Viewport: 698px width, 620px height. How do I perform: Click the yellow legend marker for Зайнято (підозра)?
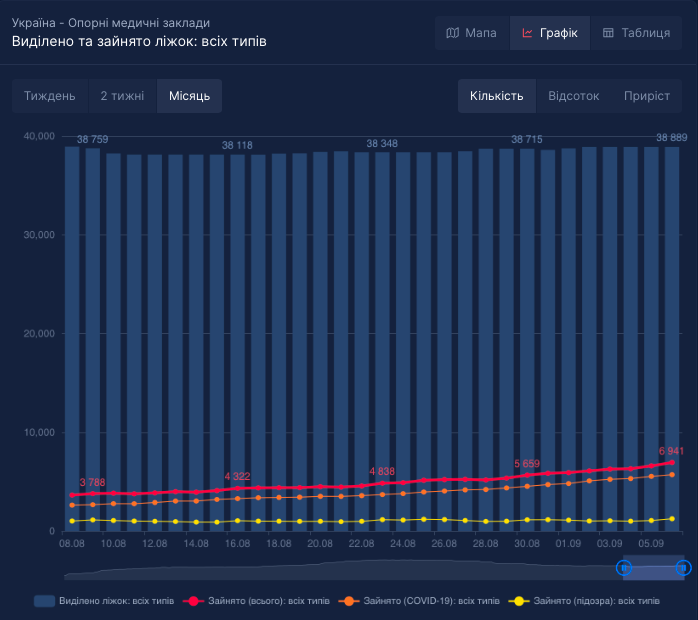coord(518,601)
